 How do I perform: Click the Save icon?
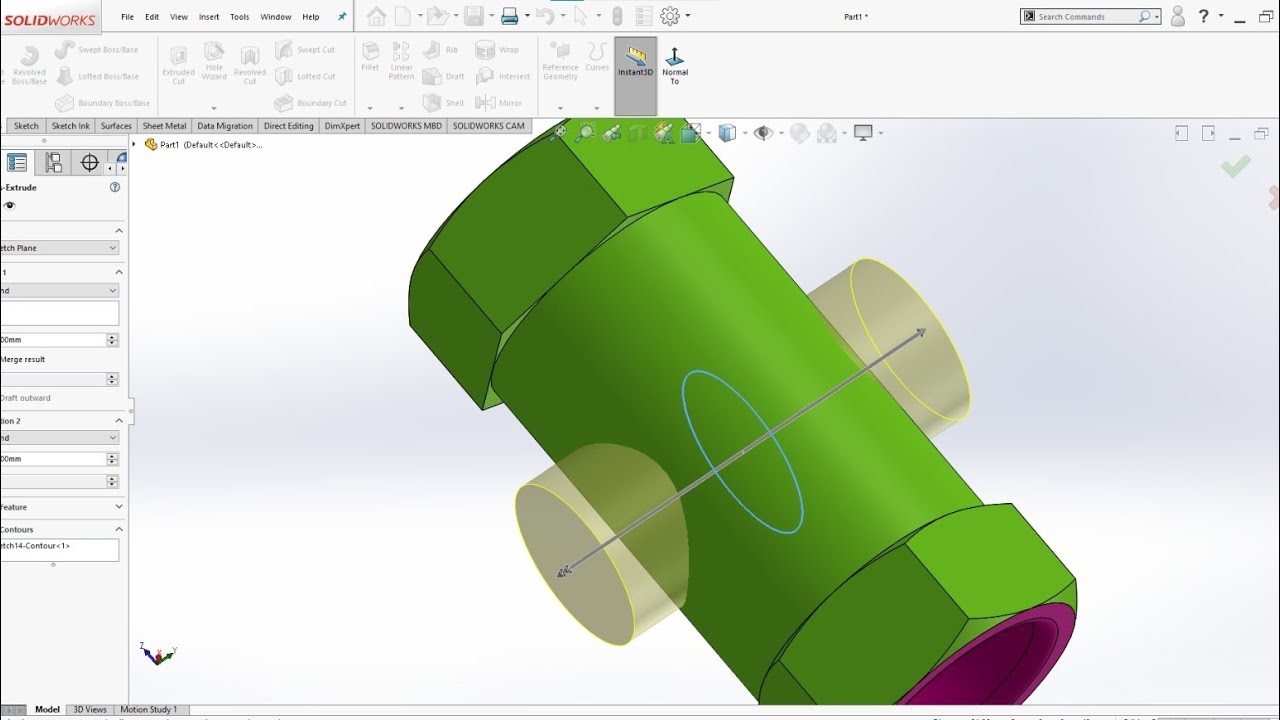[x=474, y=16]
